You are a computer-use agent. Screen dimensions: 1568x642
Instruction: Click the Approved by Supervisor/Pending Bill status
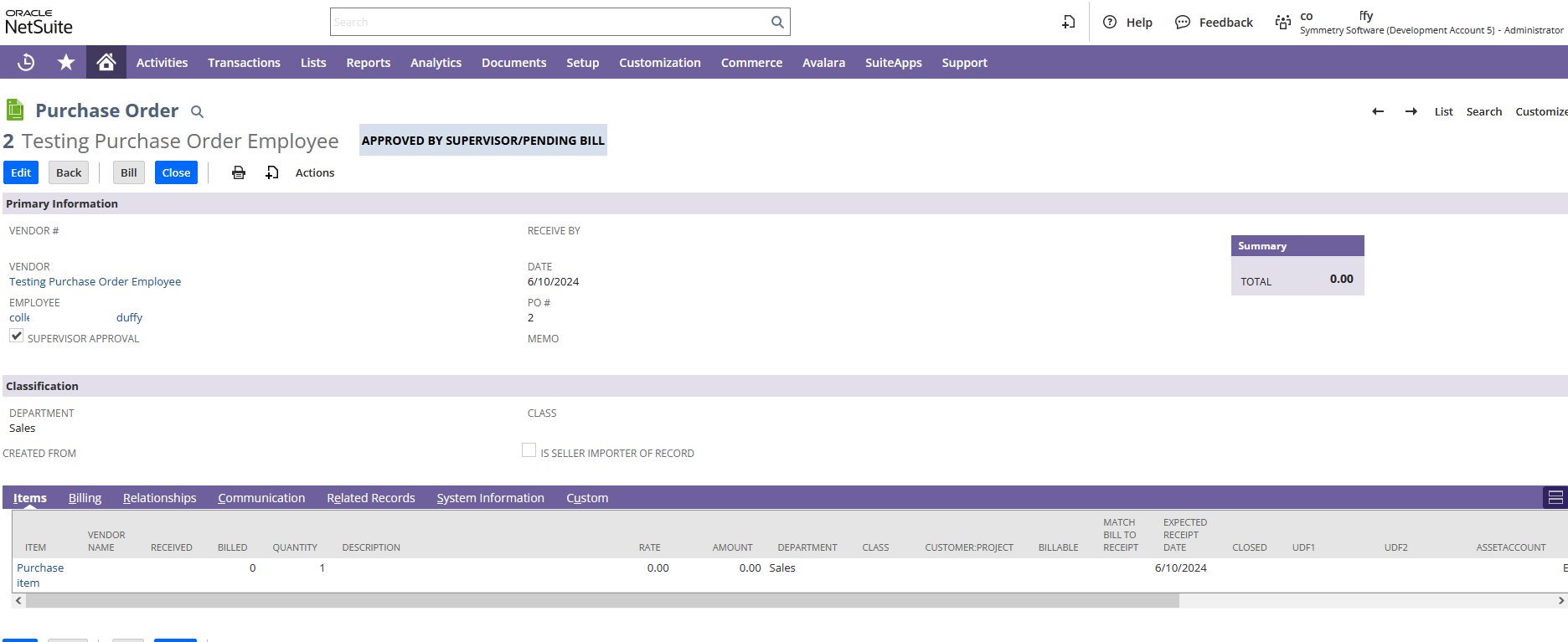tap(482, 141)
